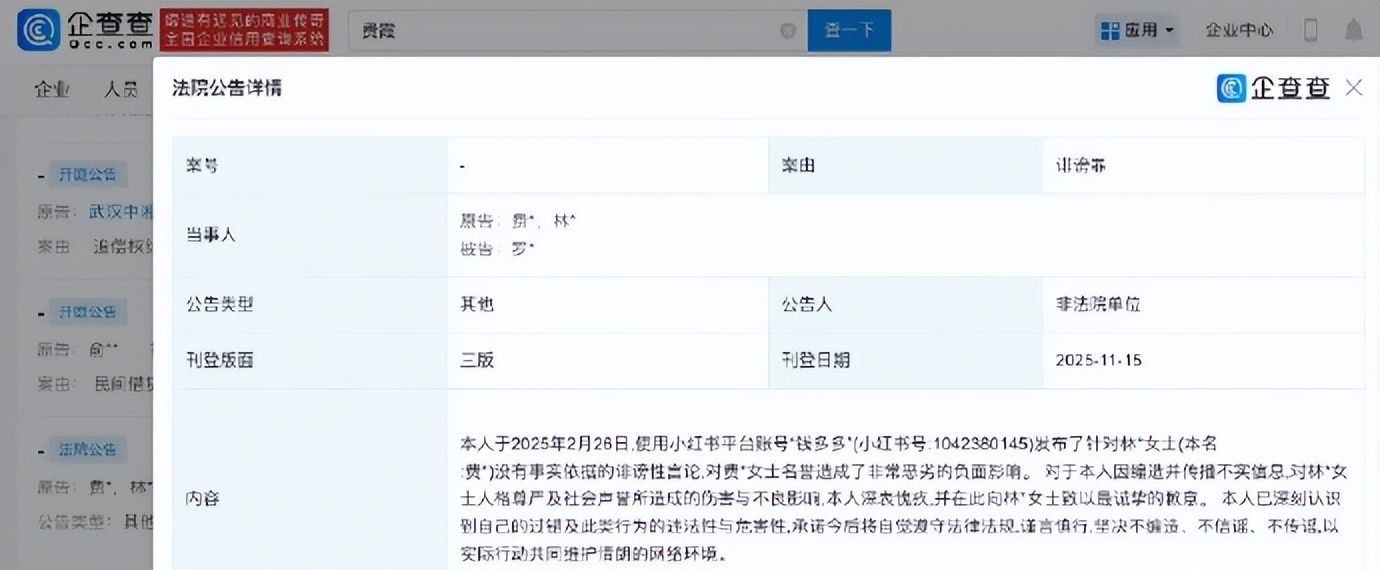Switch to the 人员 tab
This screenshot has height=570, width=1380.
coord(121,89)
